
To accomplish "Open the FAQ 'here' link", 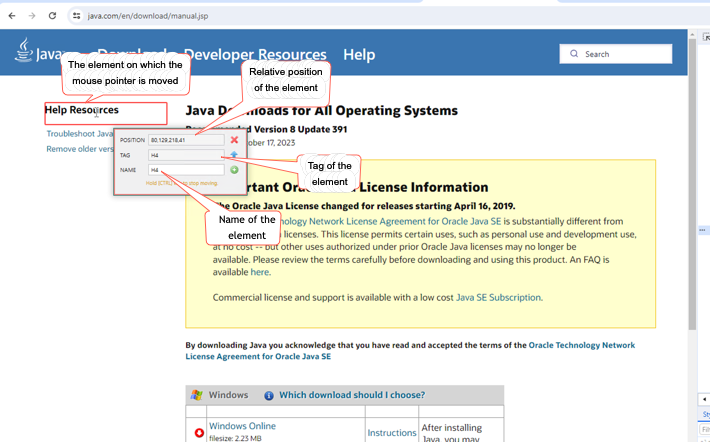I will [259, 272].
